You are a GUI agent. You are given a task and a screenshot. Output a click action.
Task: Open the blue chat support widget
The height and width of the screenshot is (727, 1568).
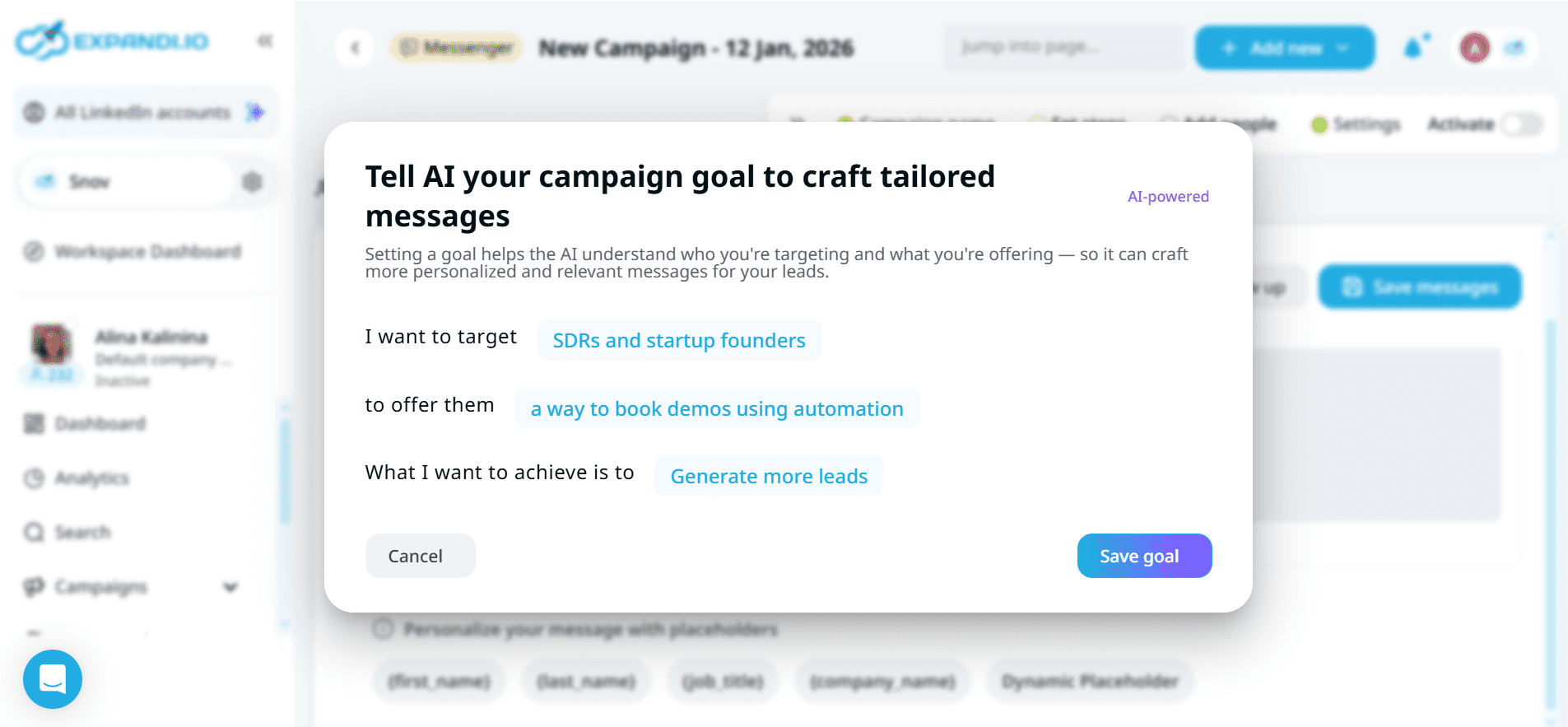[x=53, y=679]
